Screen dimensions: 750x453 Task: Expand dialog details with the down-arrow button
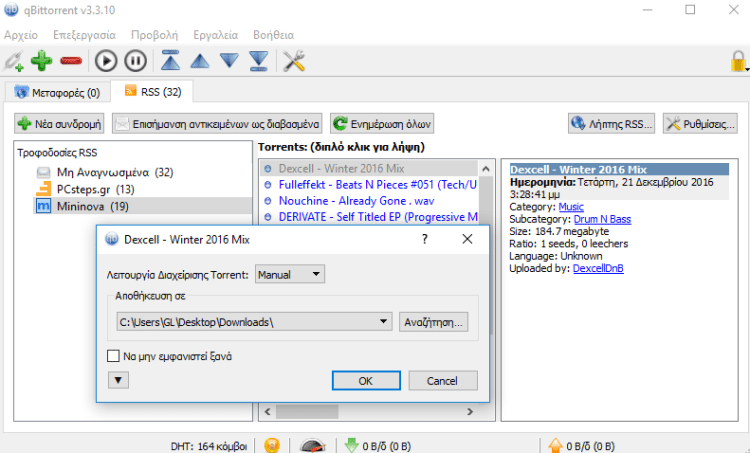click(118, 380)
